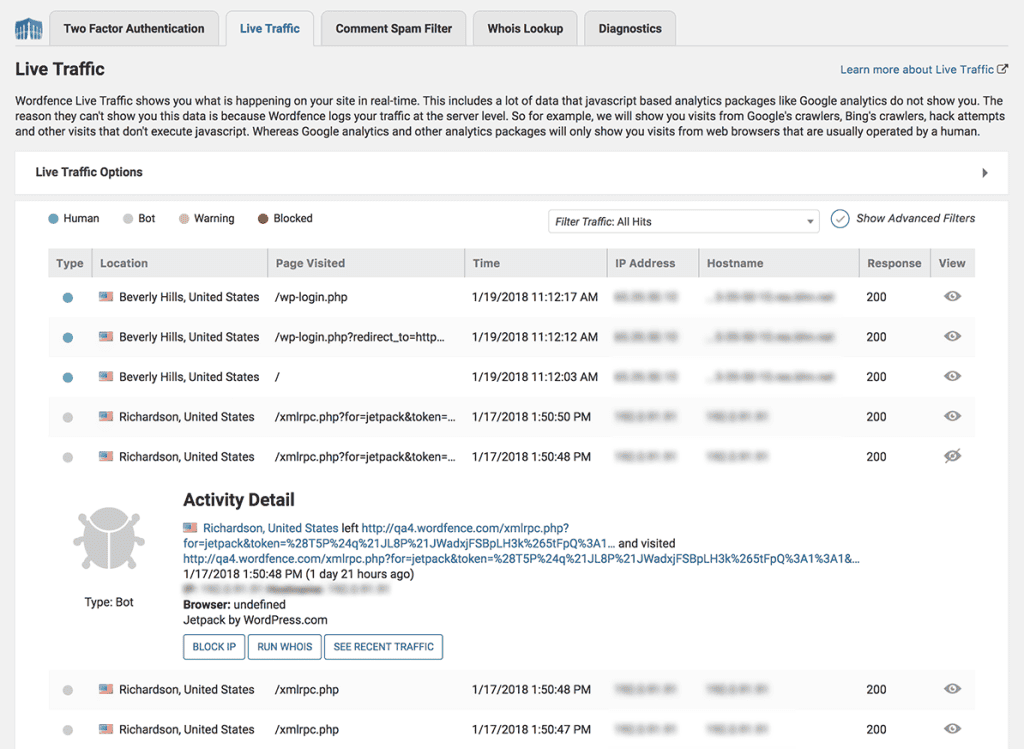Click the brown Blocked legend dot
The height and width of the screenshot is (749, 1024).
[x=263, y=219]
